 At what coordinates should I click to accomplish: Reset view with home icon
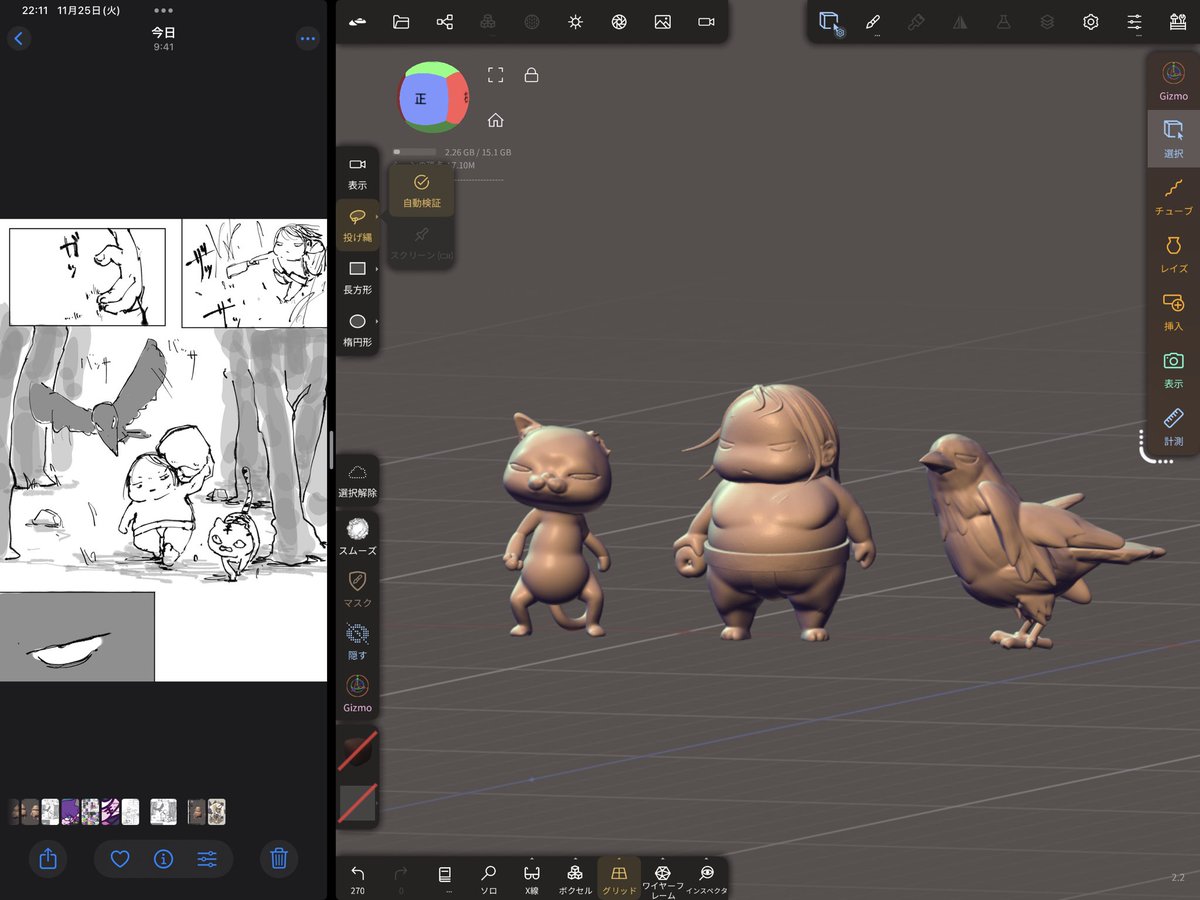pos(495,120)
